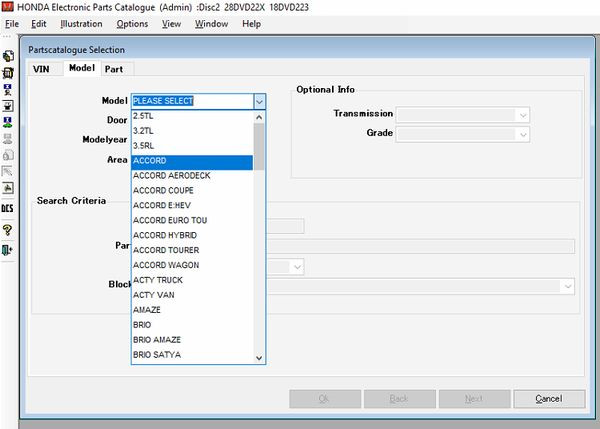Click the topmost icon in left toolbar

7,57
